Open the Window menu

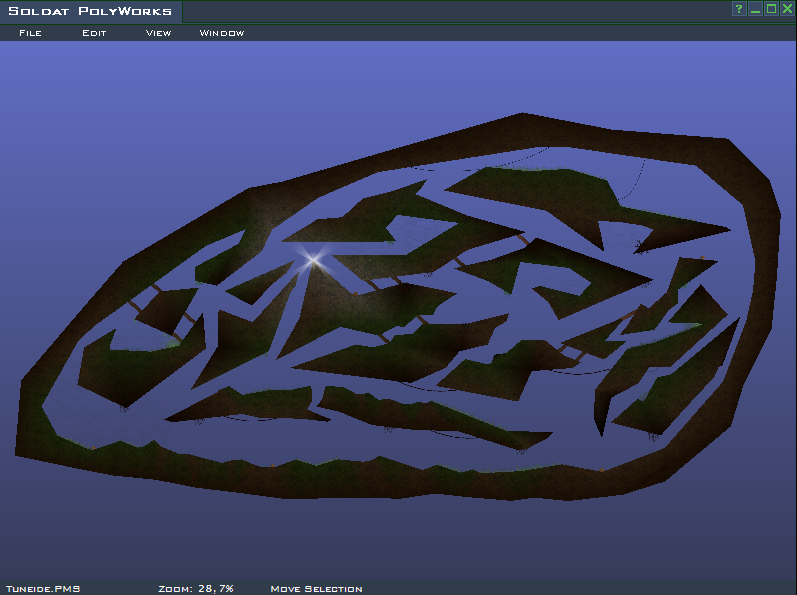click(221, 33)
